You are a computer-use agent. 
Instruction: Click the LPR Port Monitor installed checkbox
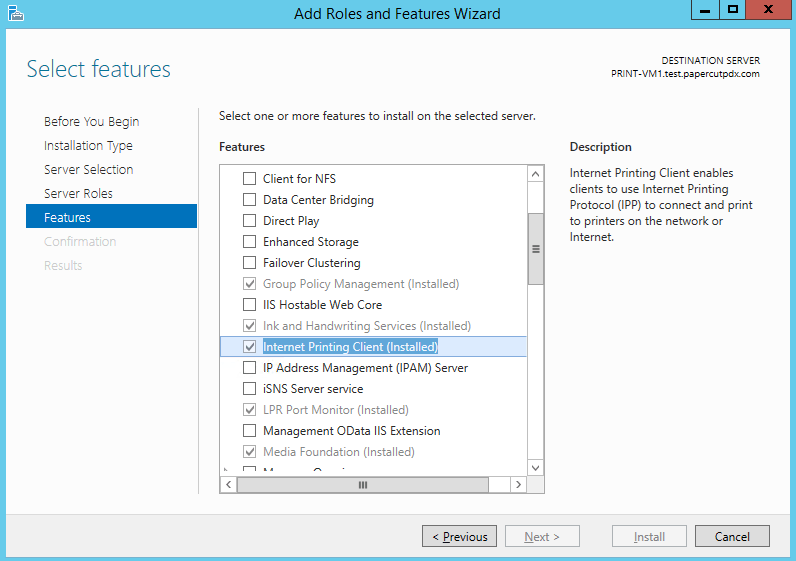tap(249, 410)
